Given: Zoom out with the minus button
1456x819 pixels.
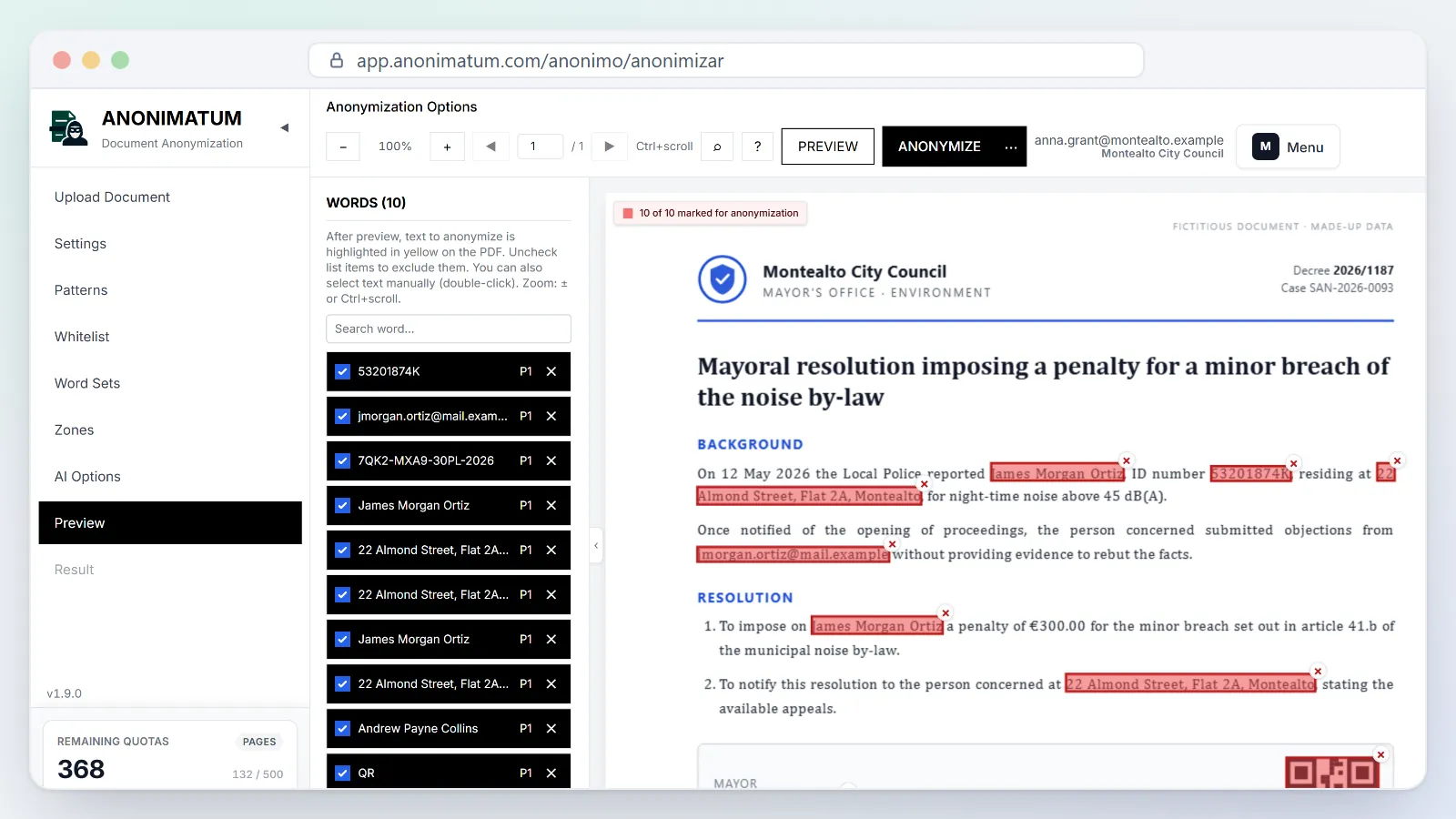Looking at the screenshot, I should click(343, 147).
